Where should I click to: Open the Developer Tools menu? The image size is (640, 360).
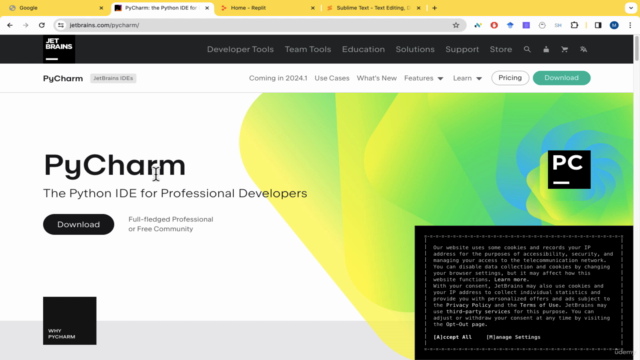(240, 49)
